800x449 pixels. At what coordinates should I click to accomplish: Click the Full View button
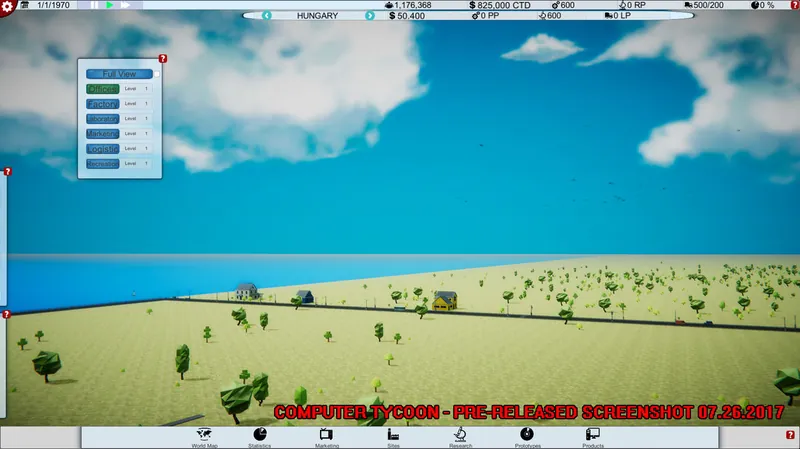click(x=119, y=74)
